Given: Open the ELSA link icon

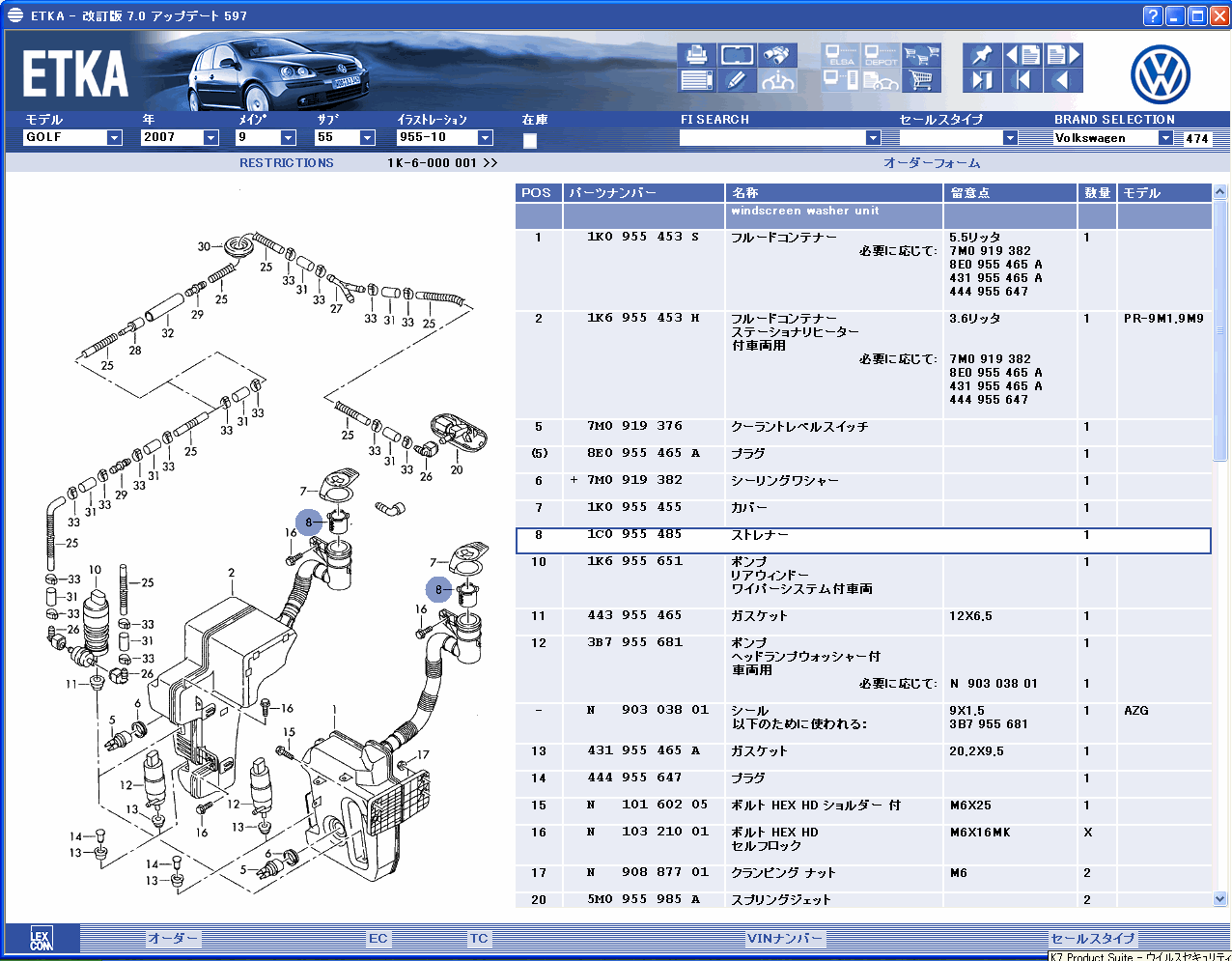Looking at the screenshot, I should click(x=841, y=55).
